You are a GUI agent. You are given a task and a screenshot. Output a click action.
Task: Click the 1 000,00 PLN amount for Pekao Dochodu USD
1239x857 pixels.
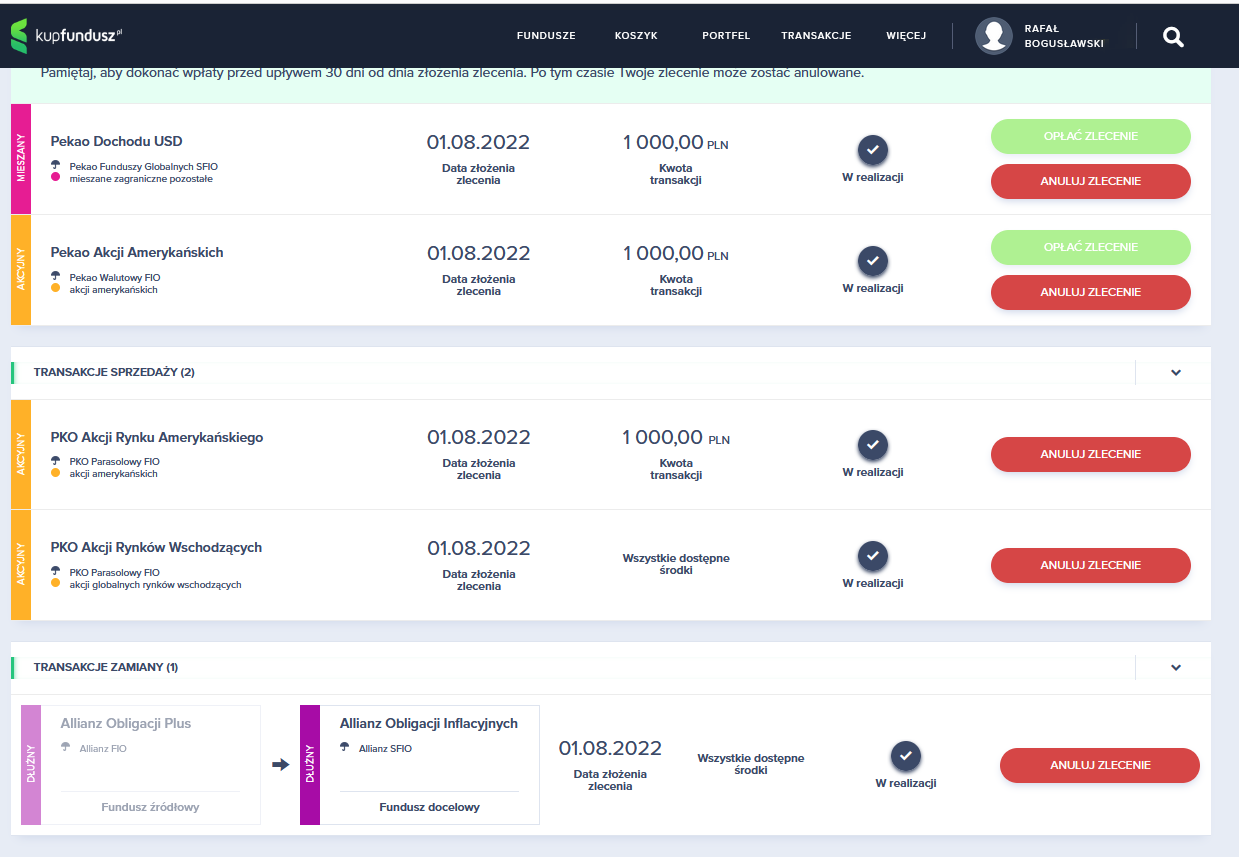(x=676, y=142)
